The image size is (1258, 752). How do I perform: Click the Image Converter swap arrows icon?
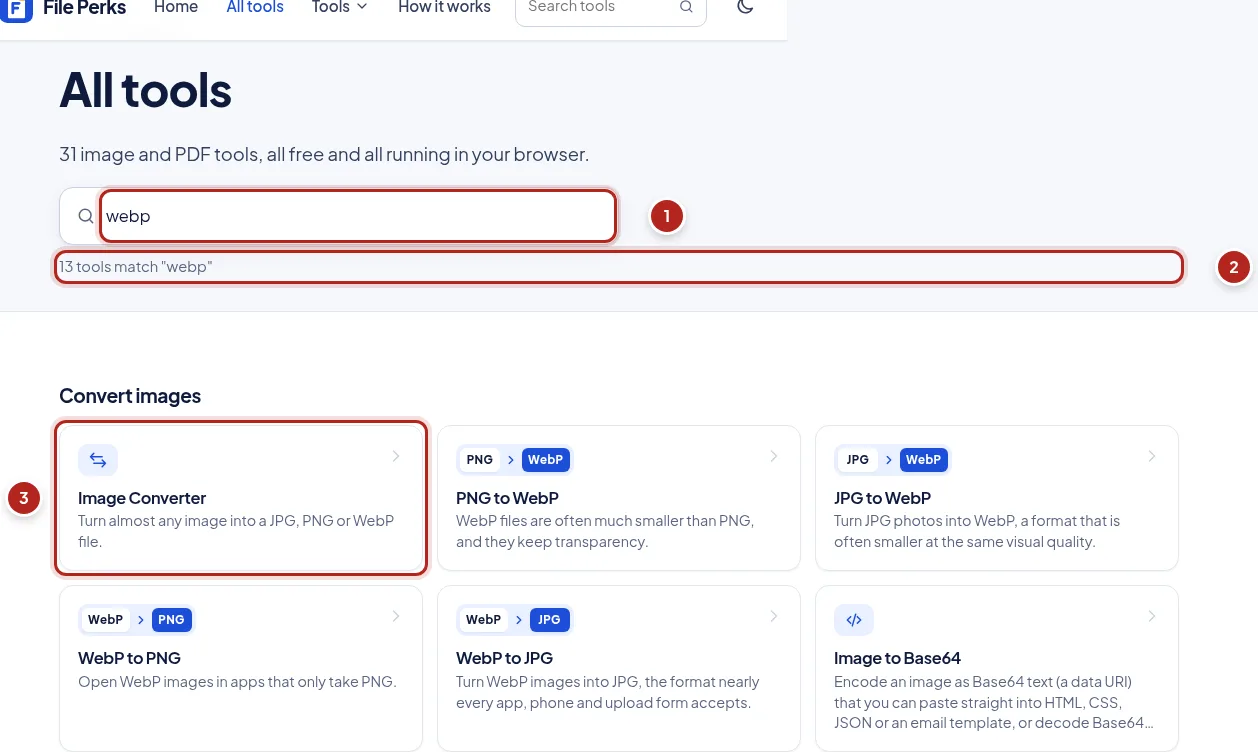point(98,460)
